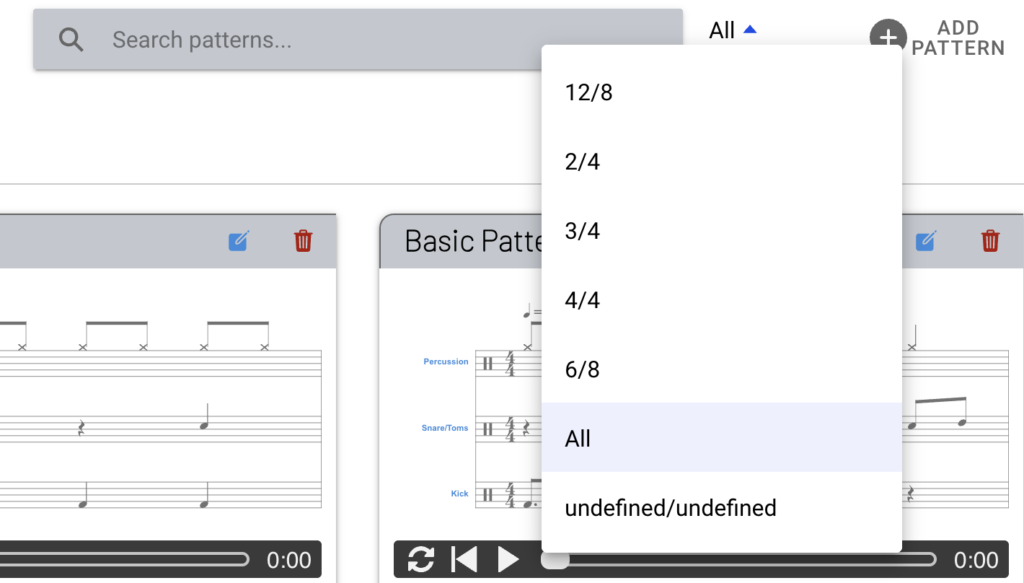The height and width of the screenshot is (583, 1024).
Task: Click the search magnifier icon
Action: 71,40
